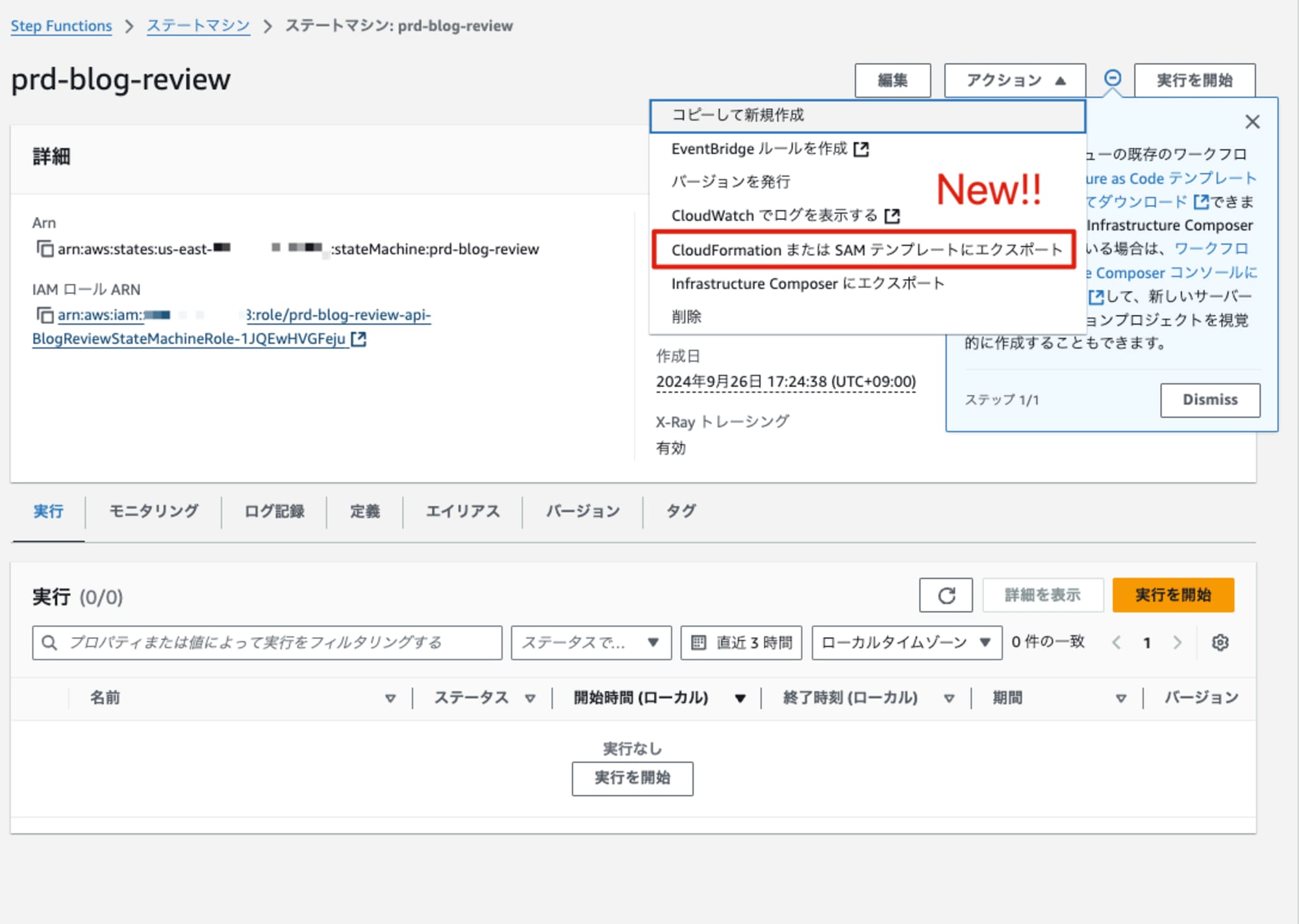The height and width of the screenshot is (924, 1299).
Task: Choose Infrastructure Composer にエクスポート
Action: (867, 284)
